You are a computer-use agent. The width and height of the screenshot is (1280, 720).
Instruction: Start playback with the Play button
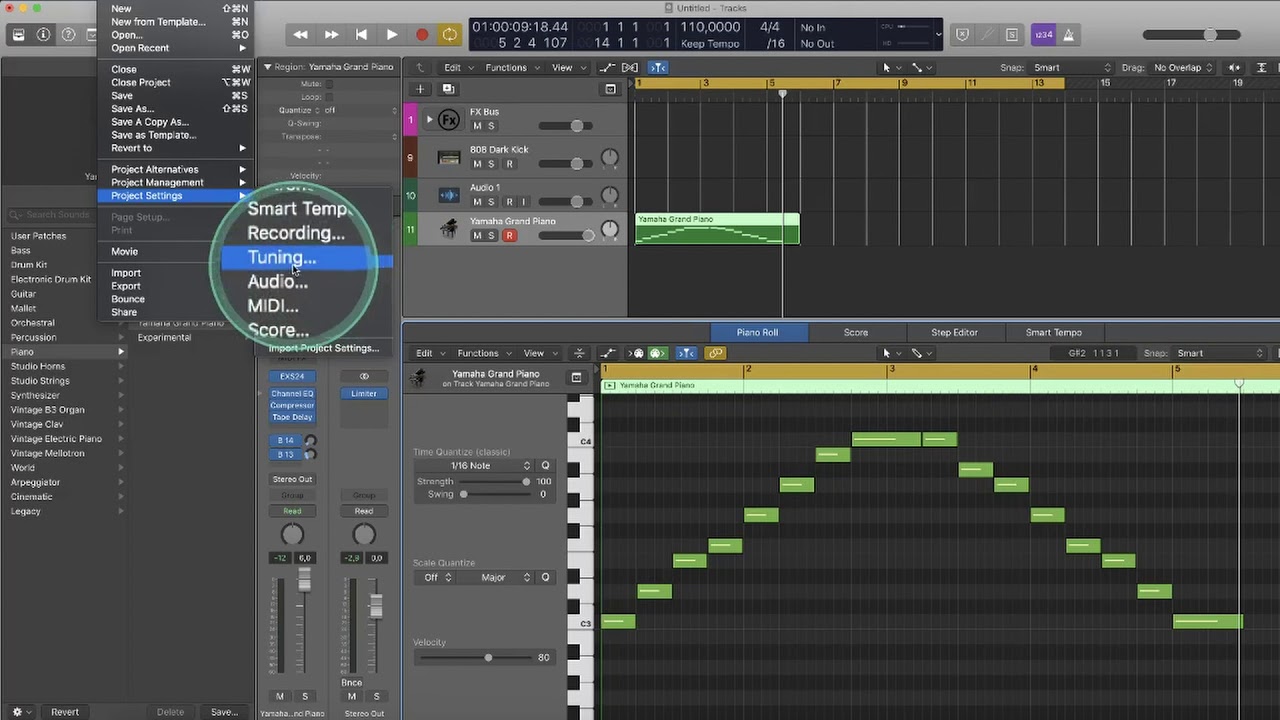(391, 34)
